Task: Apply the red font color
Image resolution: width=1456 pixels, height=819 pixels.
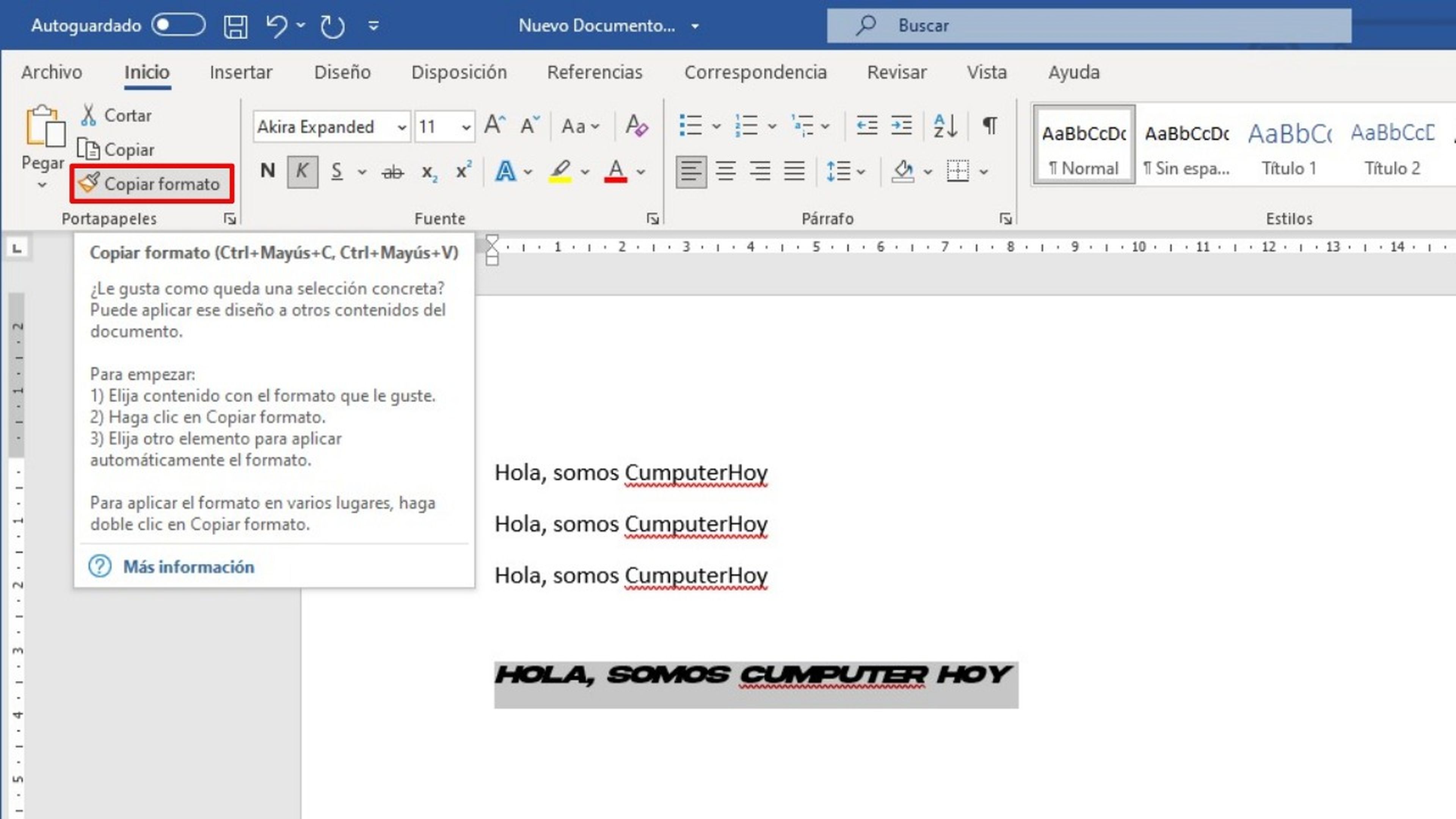Action: (615, 171)
